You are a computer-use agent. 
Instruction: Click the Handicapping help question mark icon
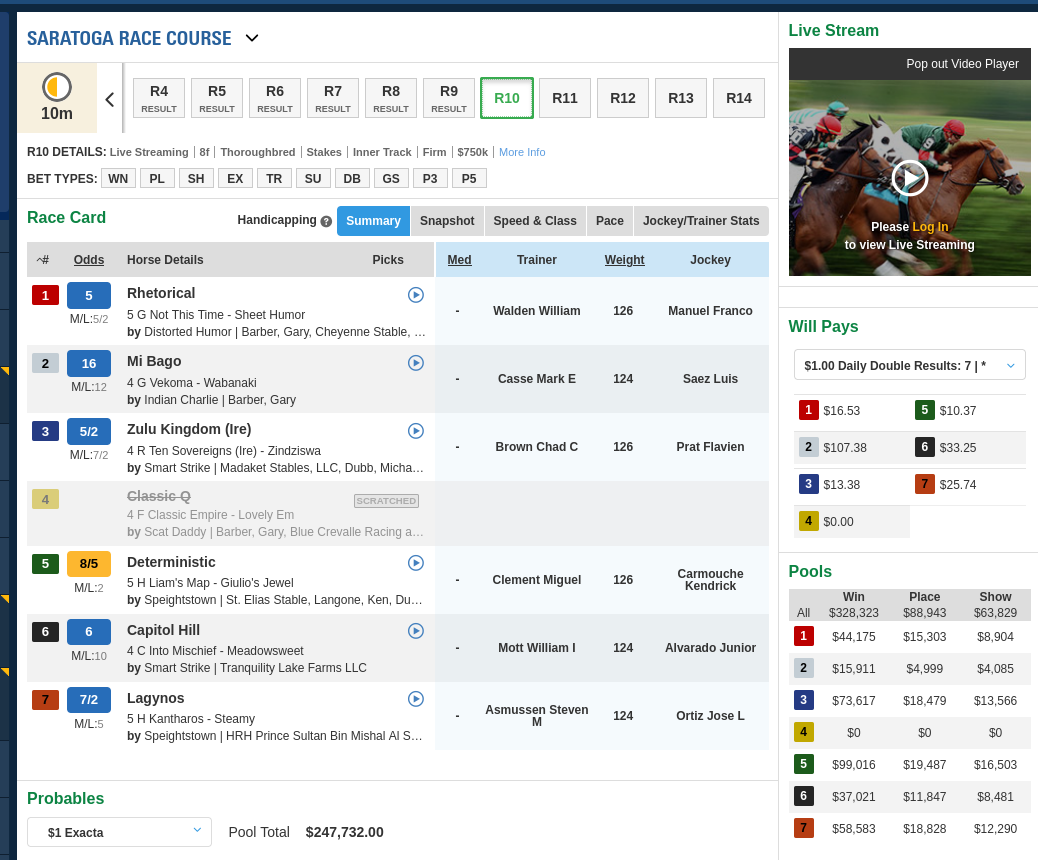click(326, 222)
